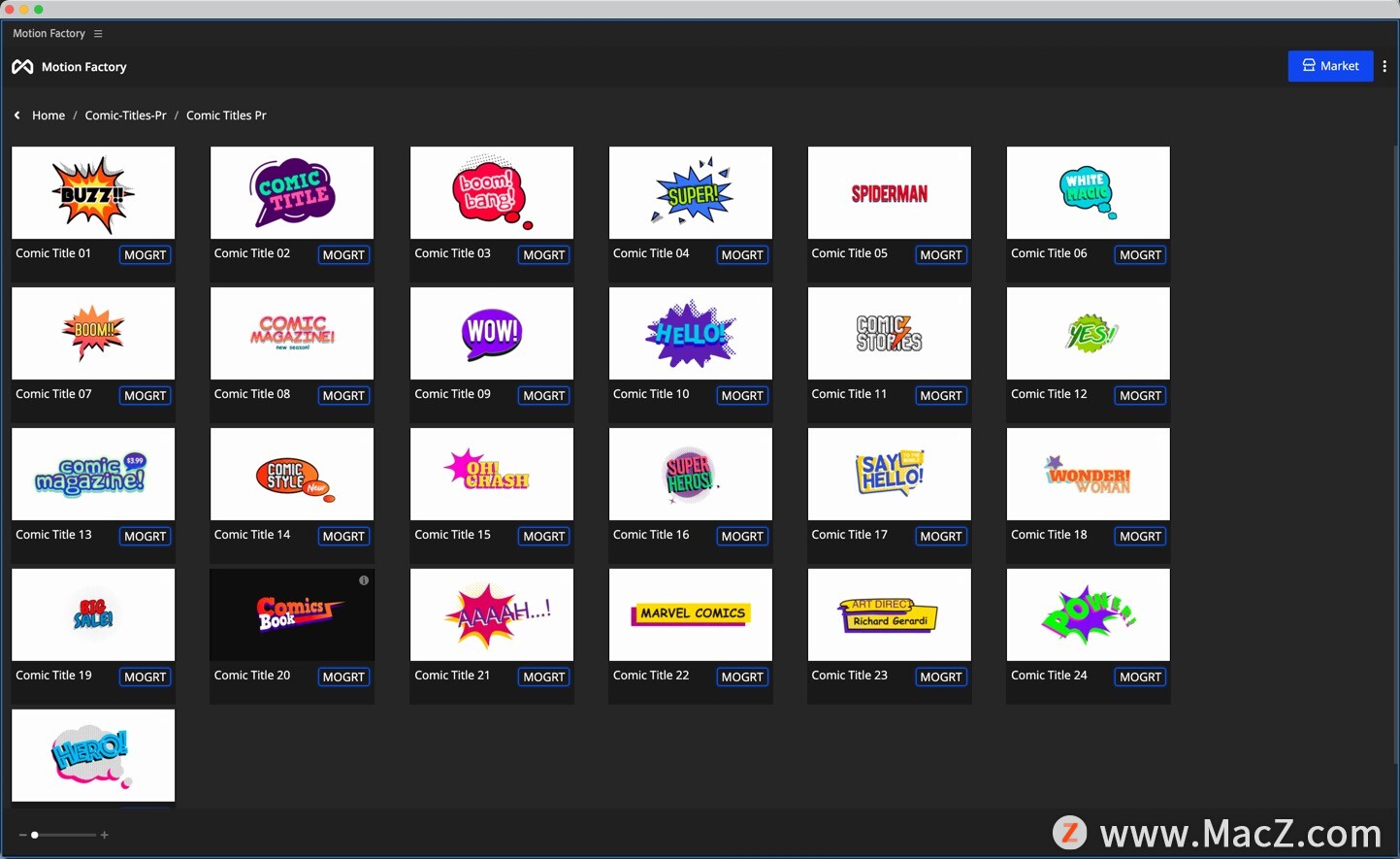Image resolution: width=1400 pixels, height=859 pixels.
Task: Click the vertical scrollbar of the template grid
Action: coord(1395,453)
